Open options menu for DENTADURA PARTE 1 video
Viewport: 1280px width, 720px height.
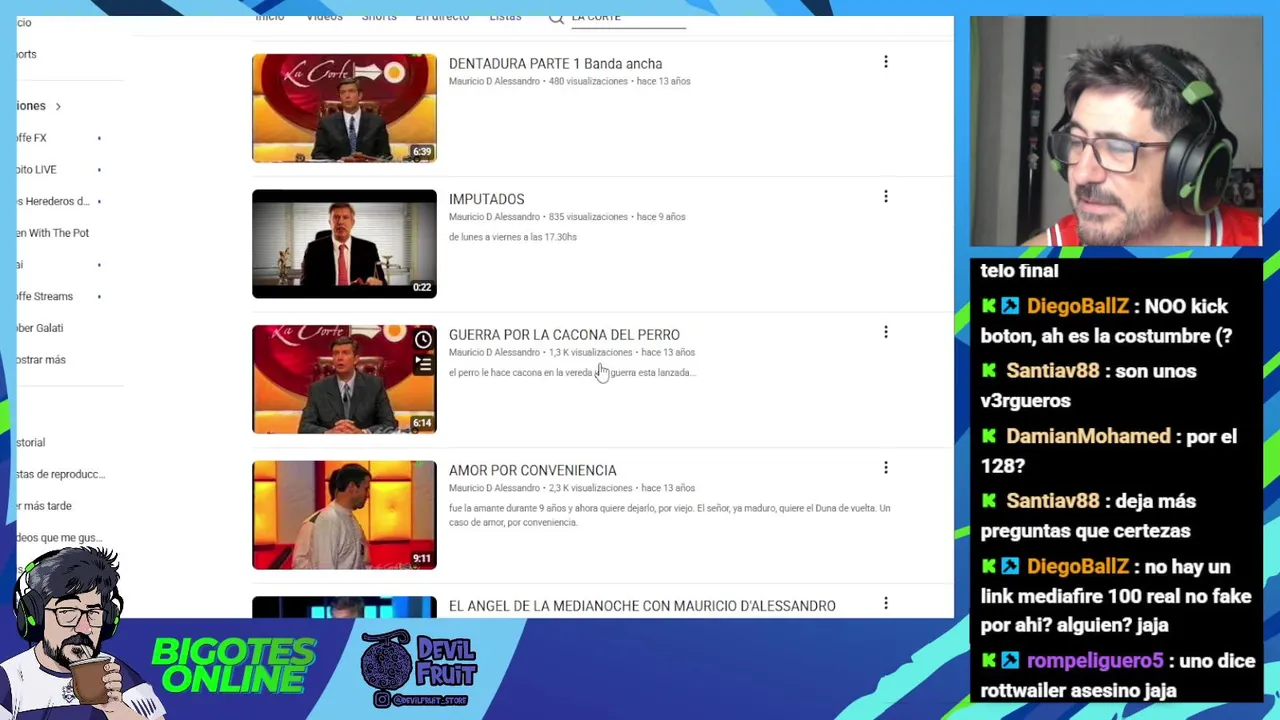pyautogui.click(x=885, y=62)
